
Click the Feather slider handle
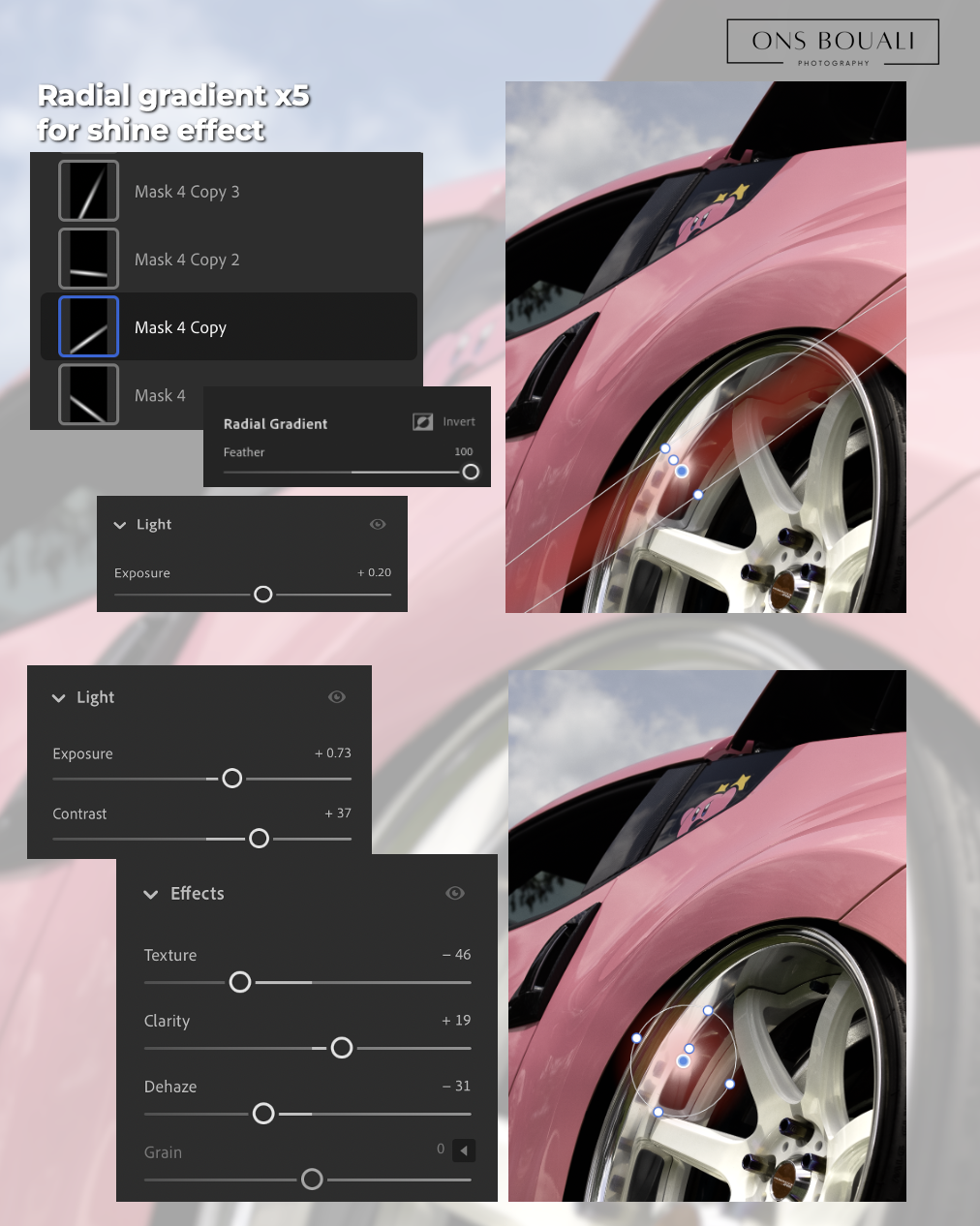tap(471, 472)
